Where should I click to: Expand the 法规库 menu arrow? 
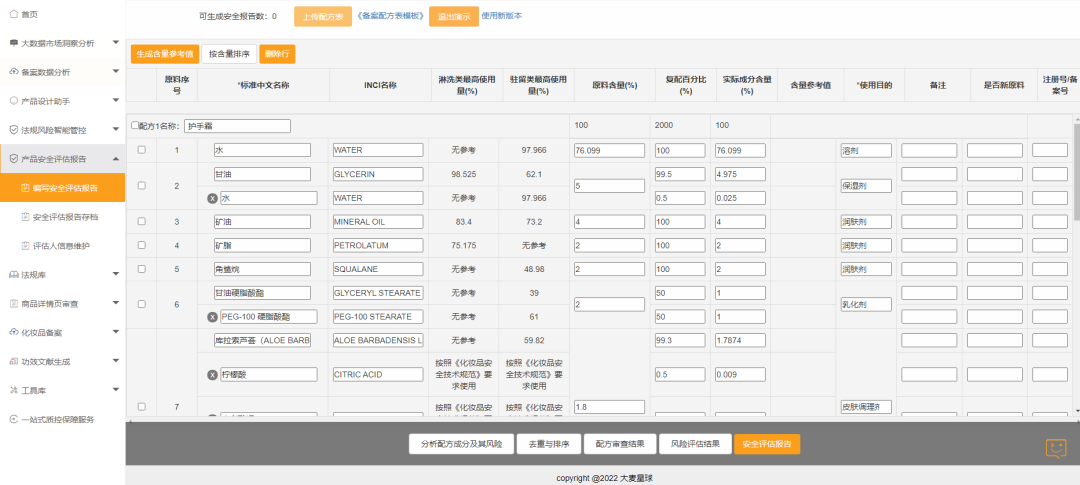[116, 274]
